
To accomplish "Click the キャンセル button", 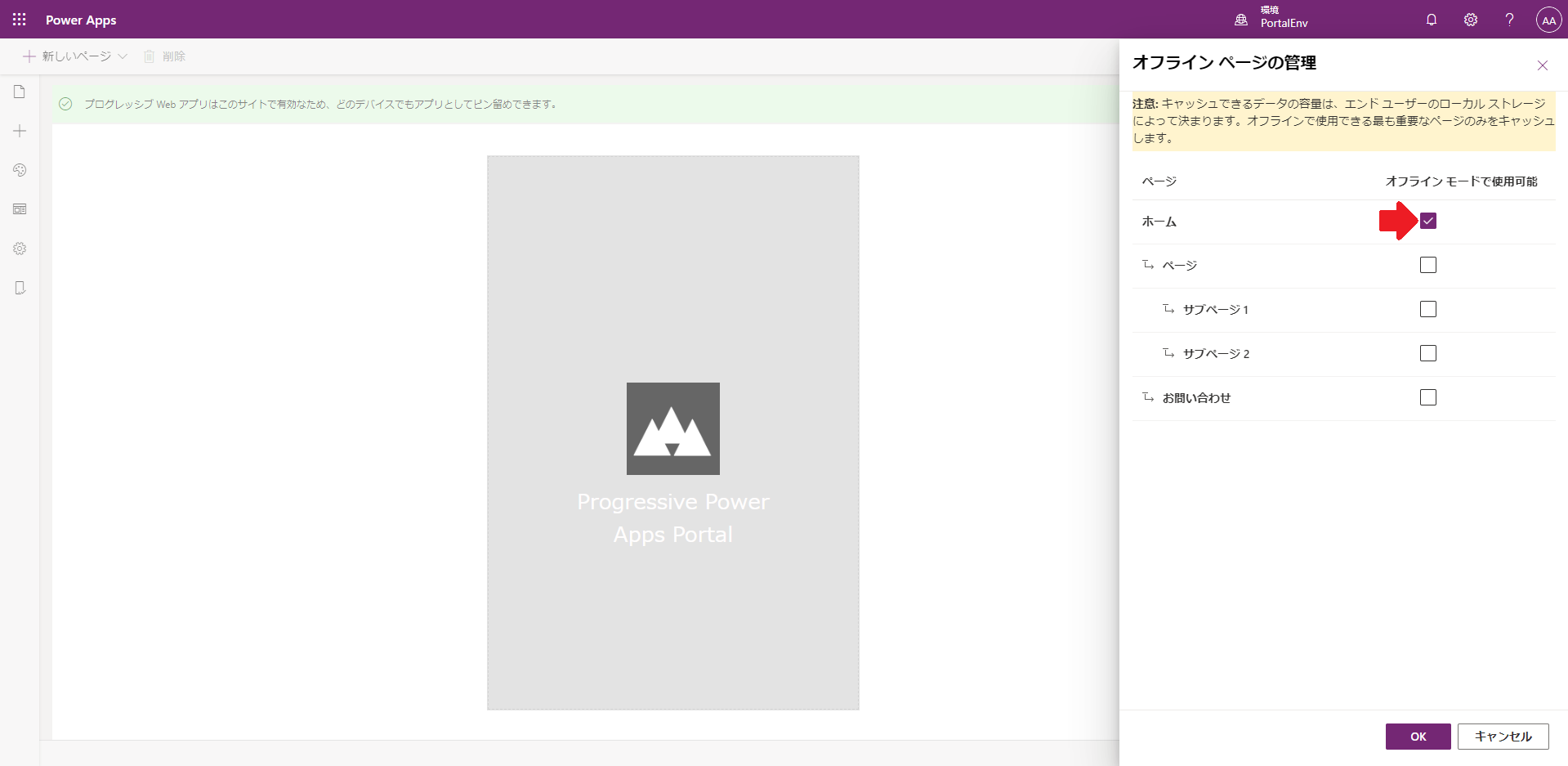I will [x=1503, y=737].
